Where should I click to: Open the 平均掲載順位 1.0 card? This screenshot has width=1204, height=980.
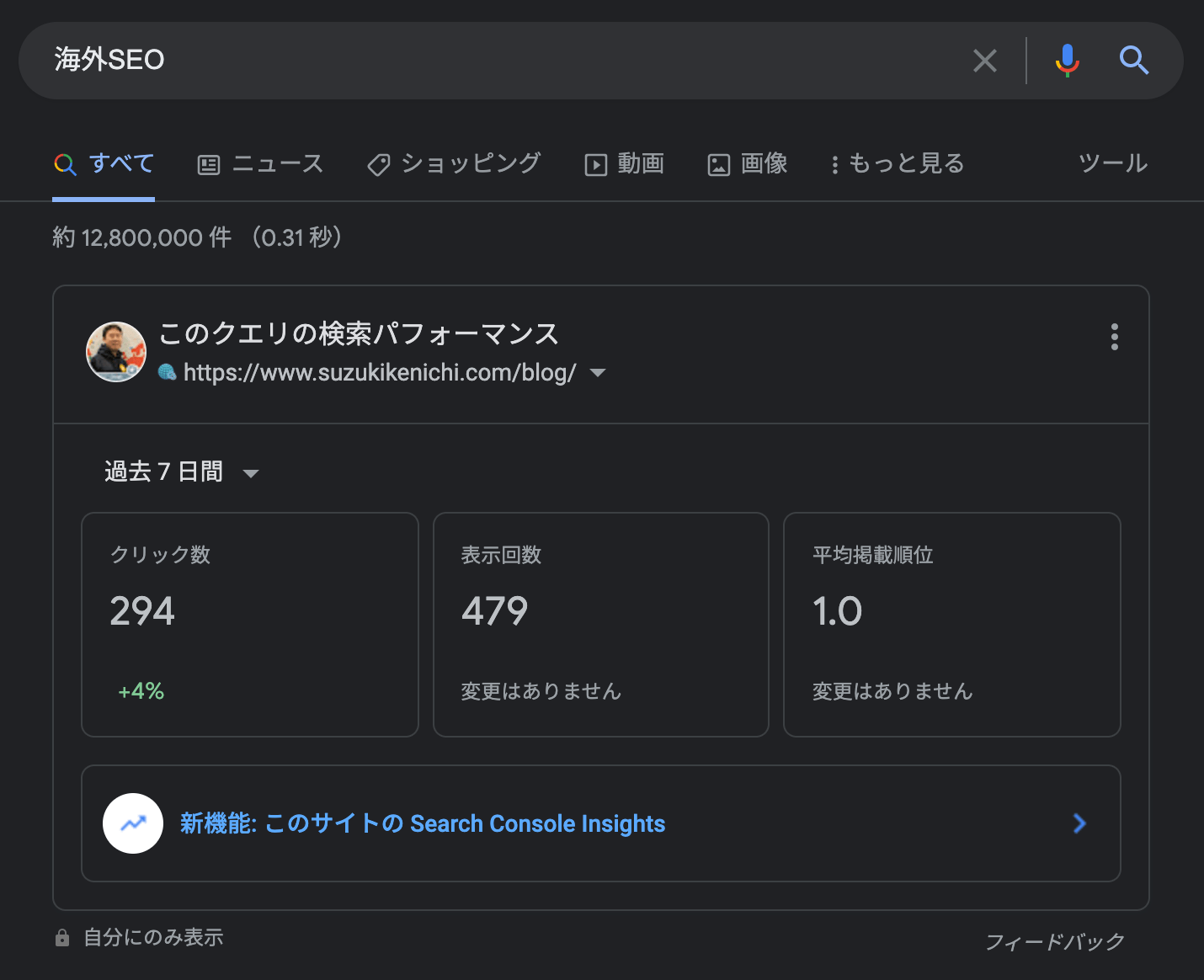[x=952, y=625]
